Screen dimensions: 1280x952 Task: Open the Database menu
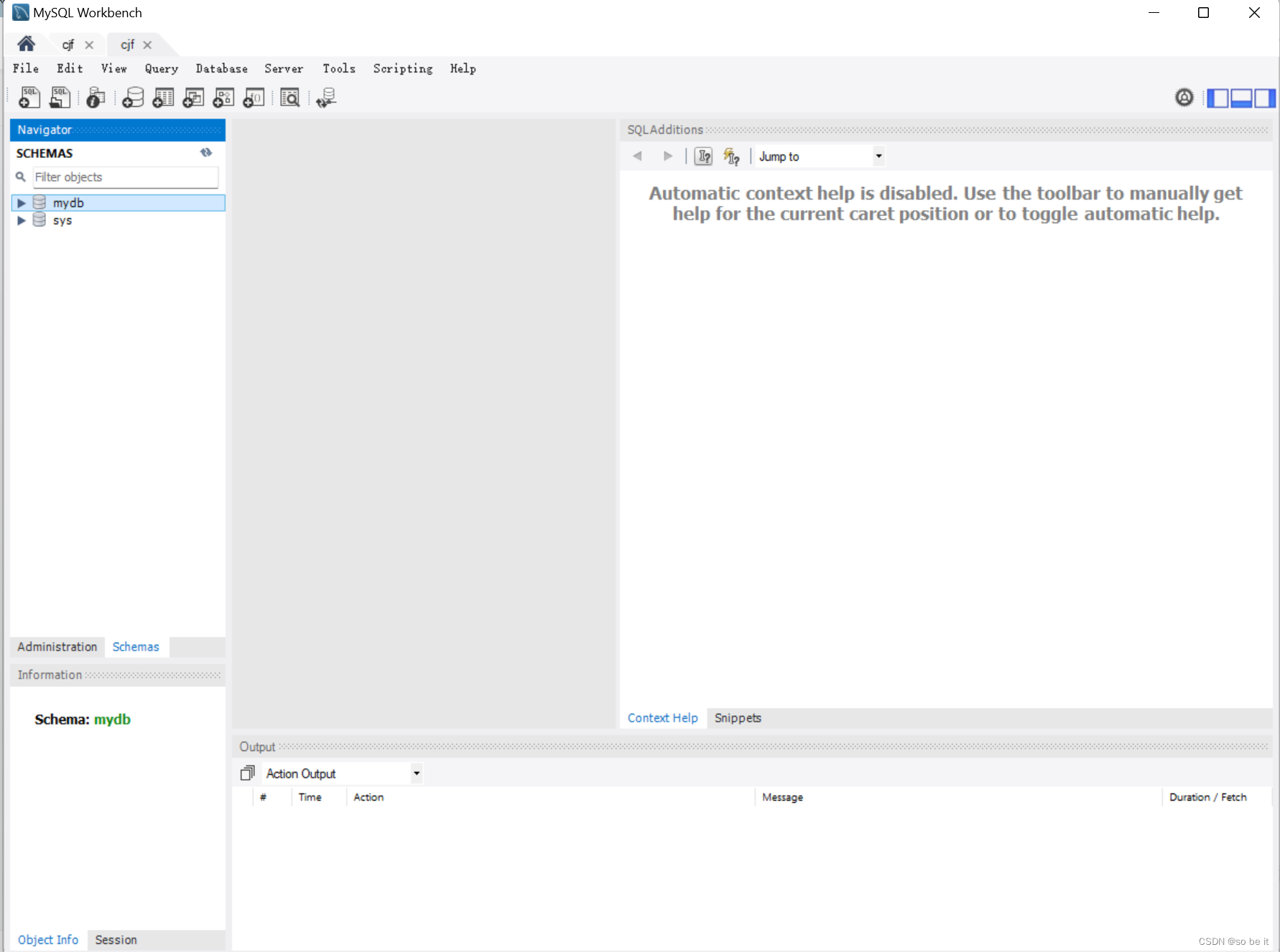pos(221,68)
